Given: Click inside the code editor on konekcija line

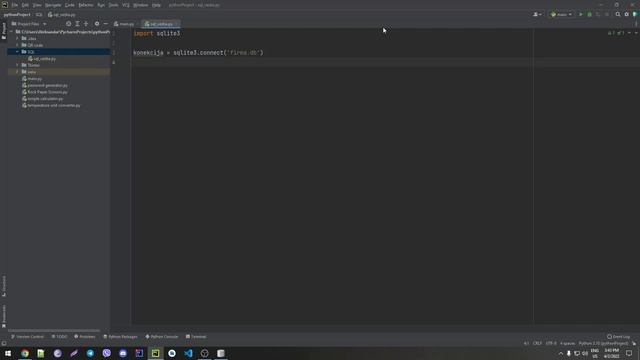Looking at the screenshot, I should (x=198, y=53).
